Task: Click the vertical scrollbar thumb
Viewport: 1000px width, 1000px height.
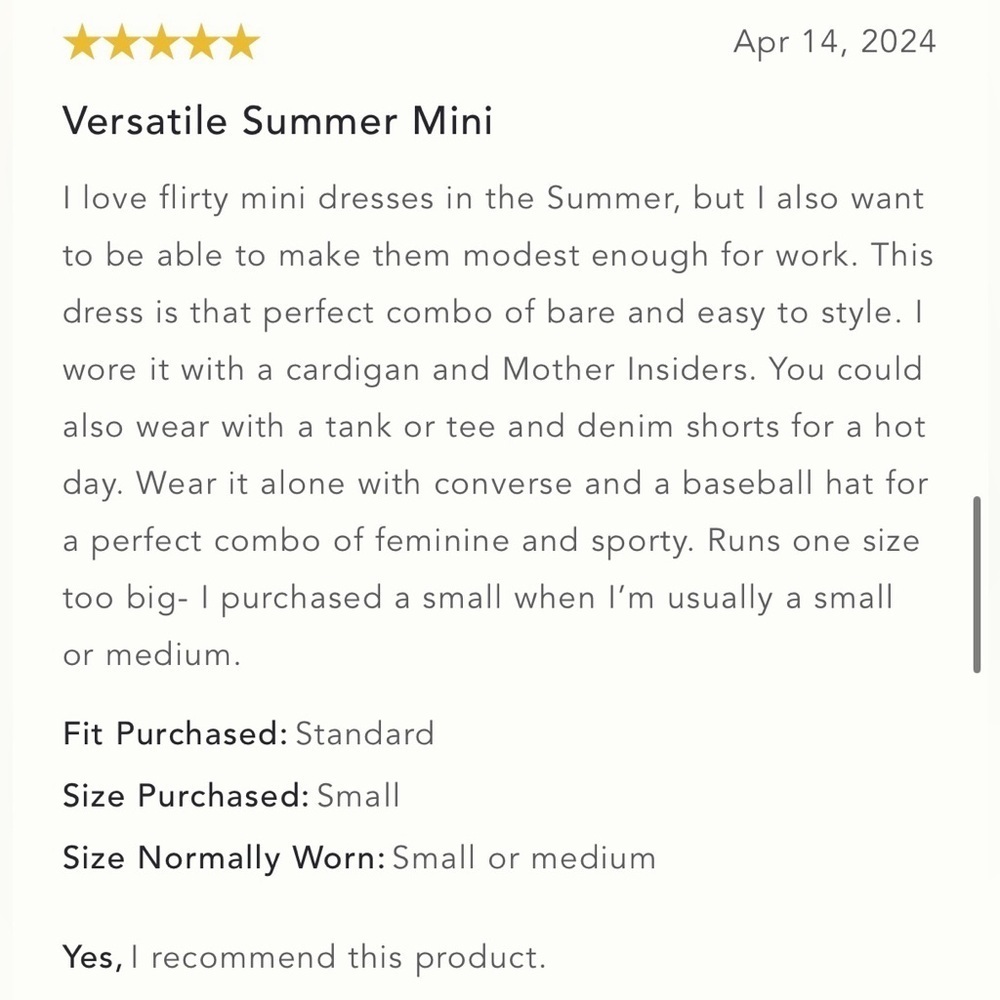Action: (976, 584)
